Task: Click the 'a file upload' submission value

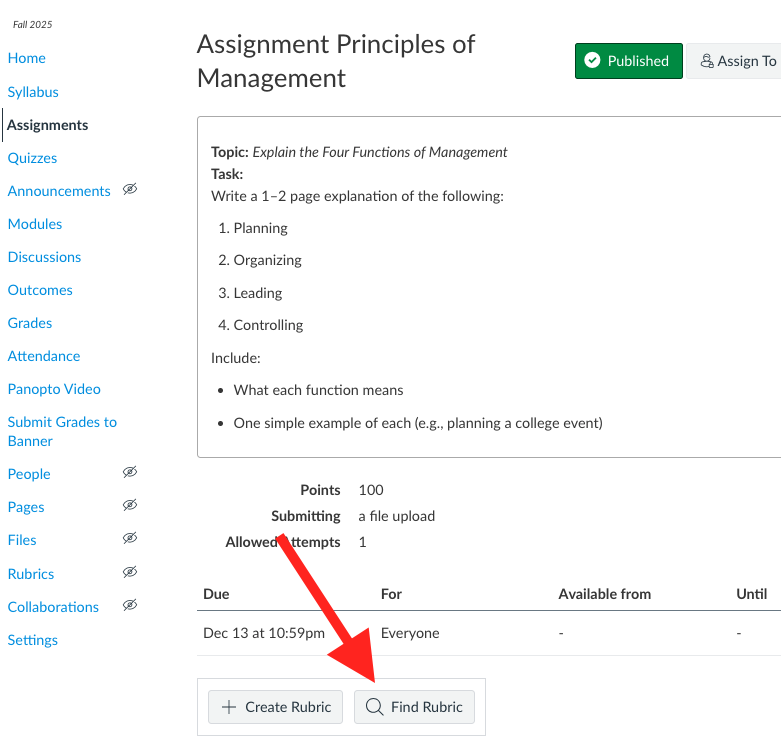Action: (x=396, y=516)
